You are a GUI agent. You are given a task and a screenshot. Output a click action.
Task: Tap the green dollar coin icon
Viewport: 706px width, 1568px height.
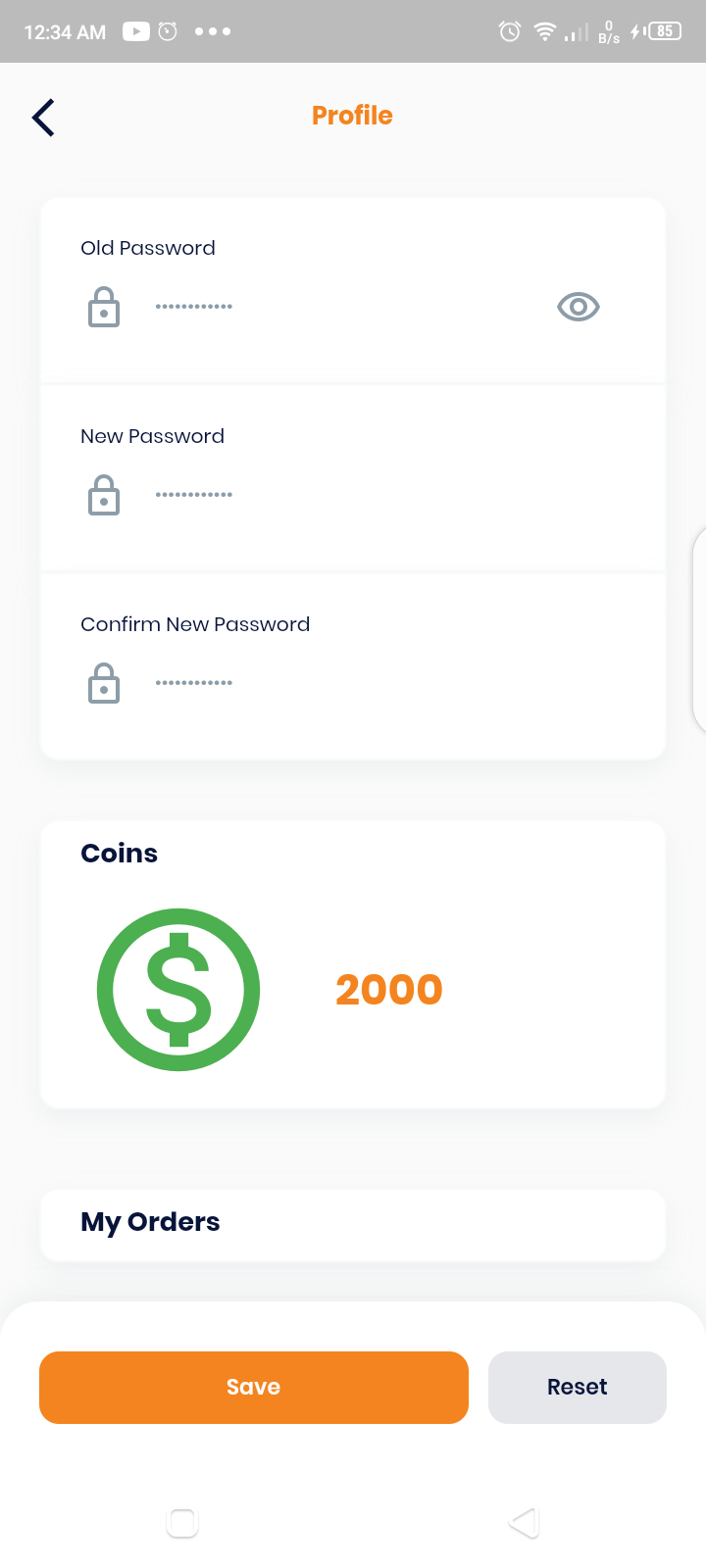178,990
